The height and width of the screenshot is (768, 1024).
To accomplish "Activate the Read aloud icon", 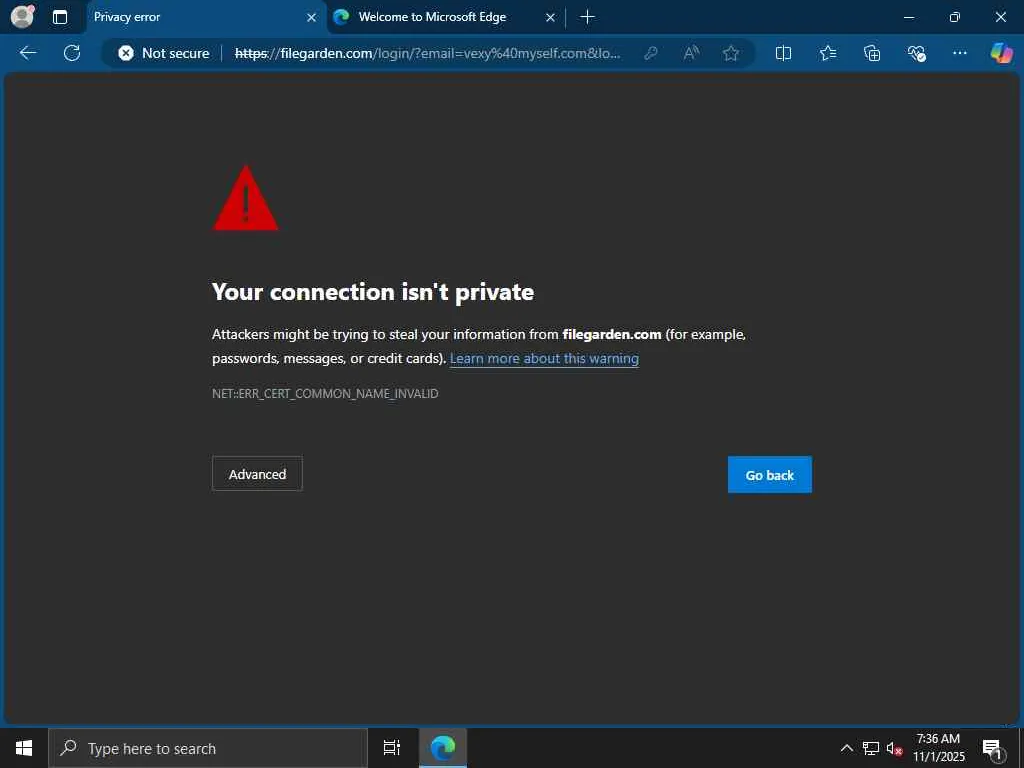I will (690, 53).
